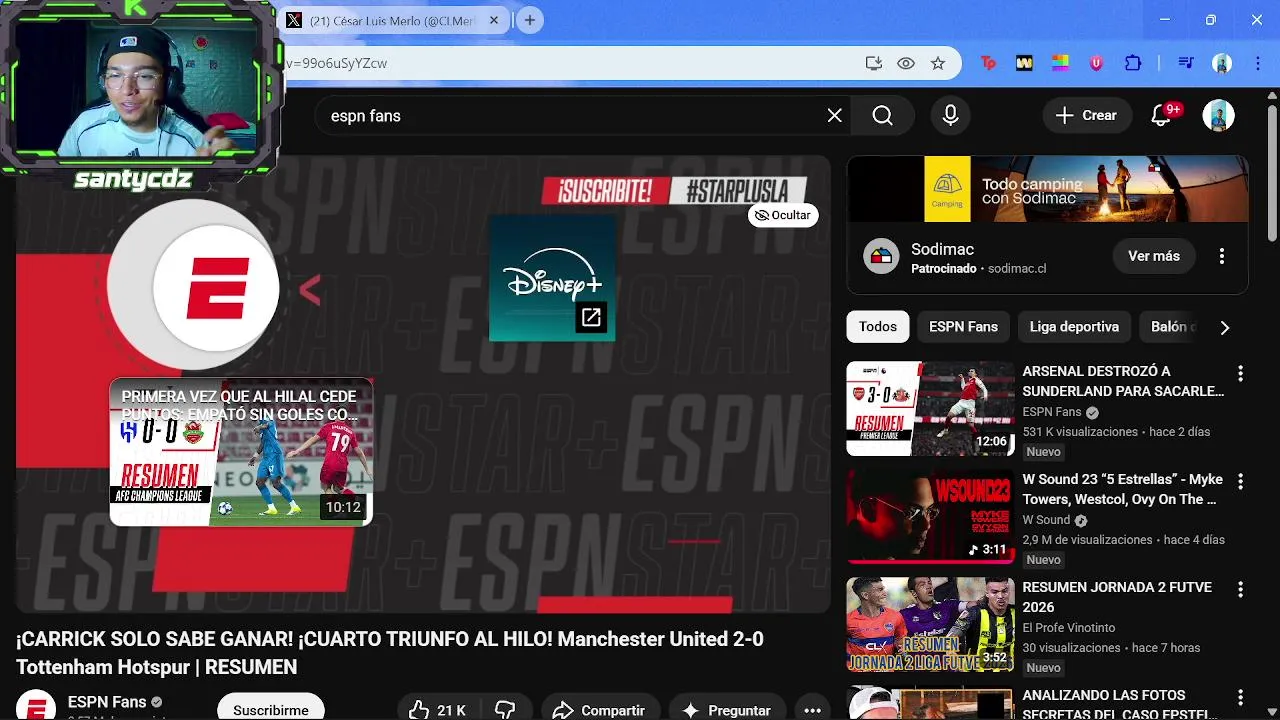Start voice search with the microphone
Screen dimensions: 1280x720
tap(951, 116)
